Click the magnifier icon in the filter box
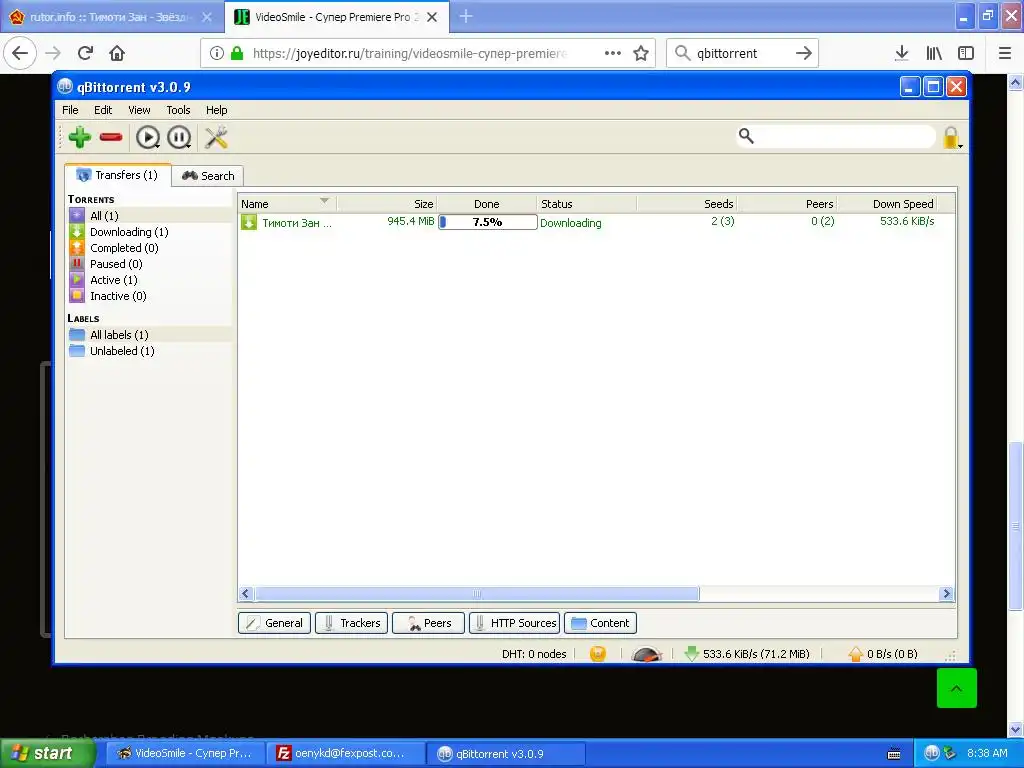The width and height of the screenshot is (1024, 768). point(746,136)
